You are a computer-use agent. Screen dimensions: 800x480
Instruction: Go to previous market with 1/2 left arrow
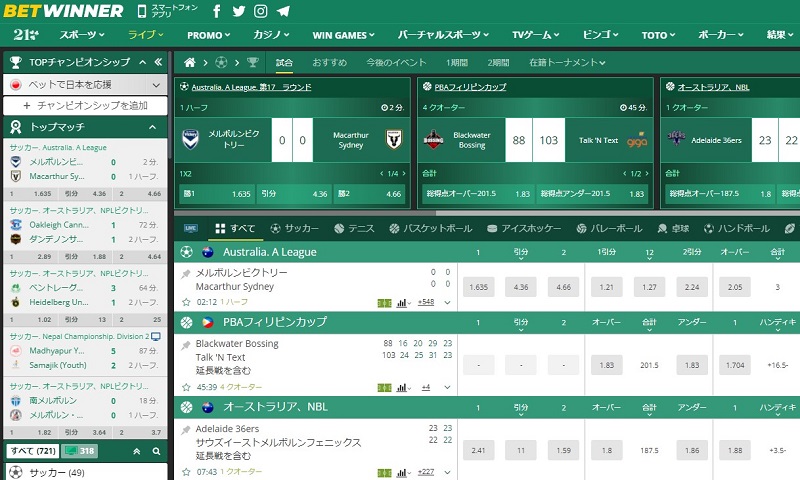pyautogui.click(x=624, y=173)
